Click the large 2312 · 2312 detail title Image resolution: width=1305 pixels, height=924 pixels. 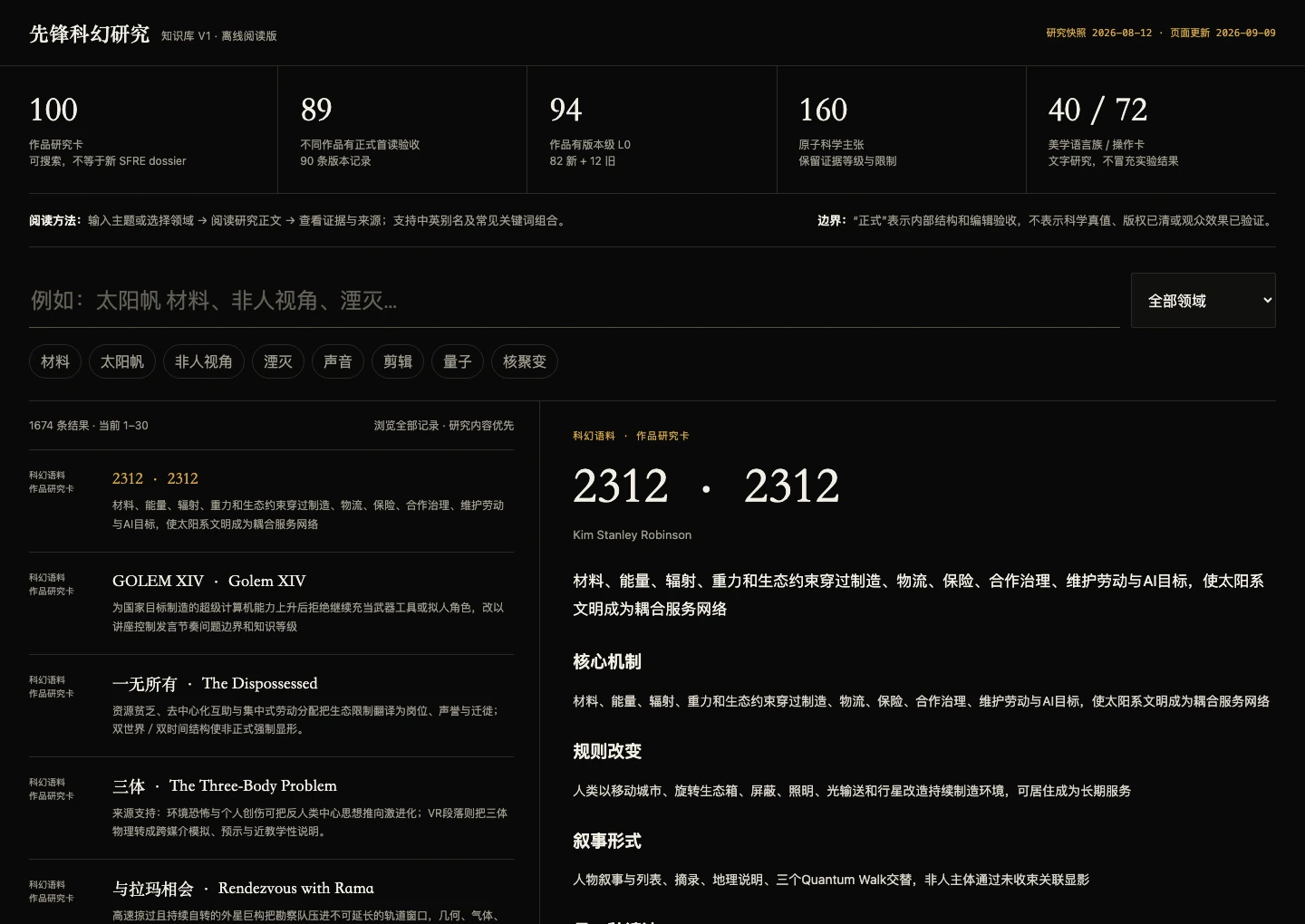tap(706, 486)
